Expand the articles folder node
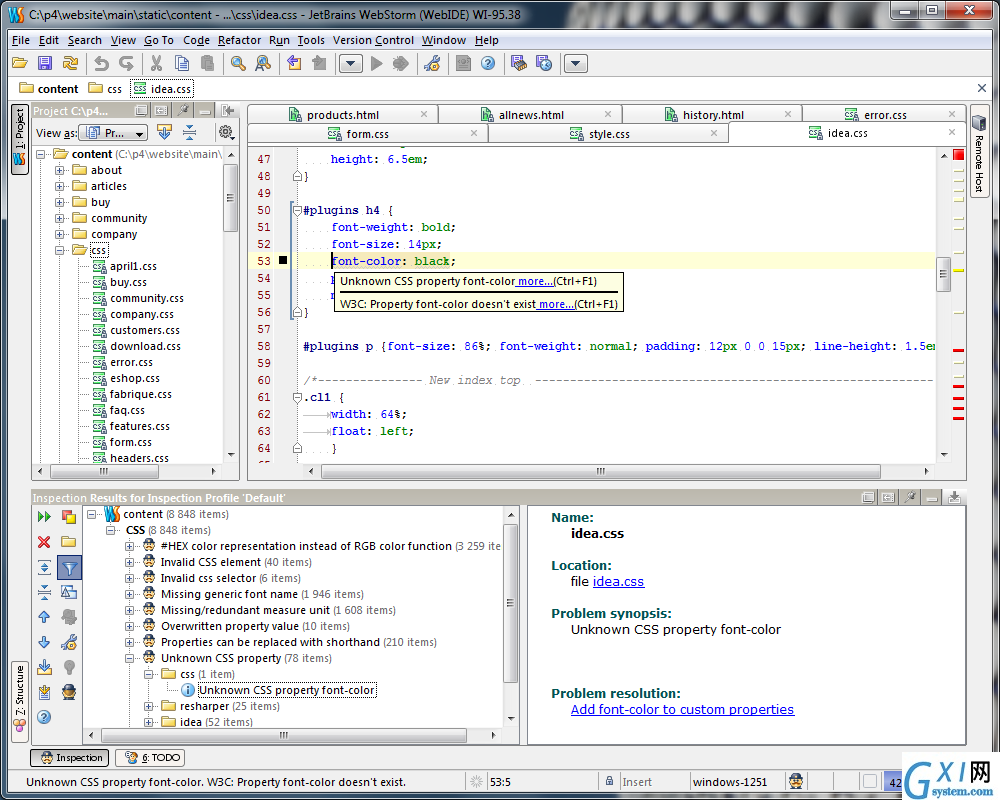 [x=59, y=186]
